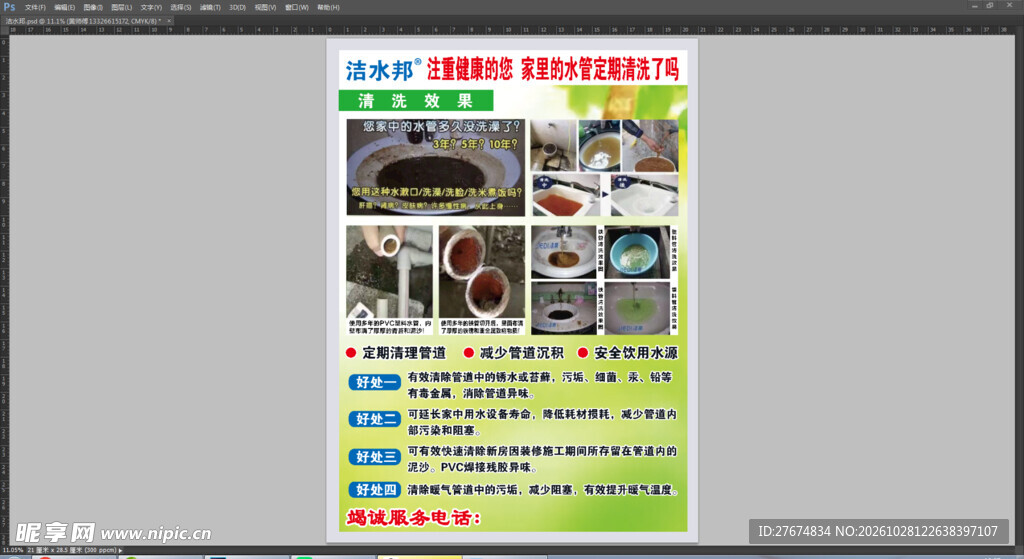Click the vertical ruler on the left
1024x559 pixels.
(x=4, y=291)
